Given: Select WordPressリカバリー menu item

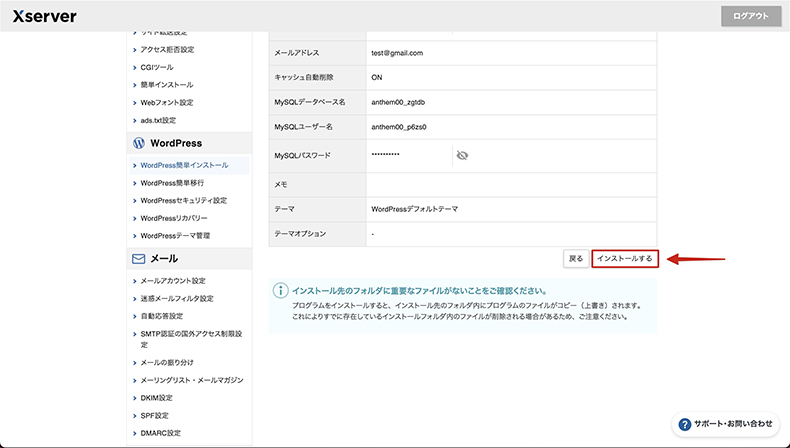Looking at the screenshot, I should point(174,218).
